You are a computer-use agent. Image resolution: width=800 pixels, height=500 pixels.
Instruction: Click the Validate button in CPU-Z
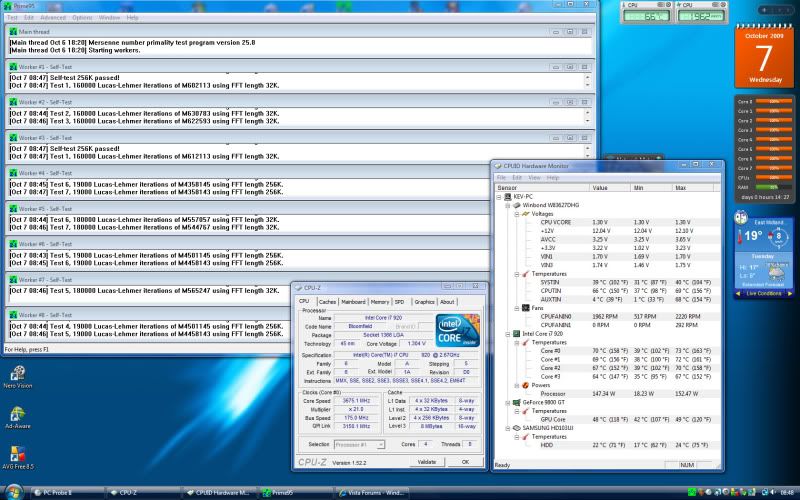[427, 462]
